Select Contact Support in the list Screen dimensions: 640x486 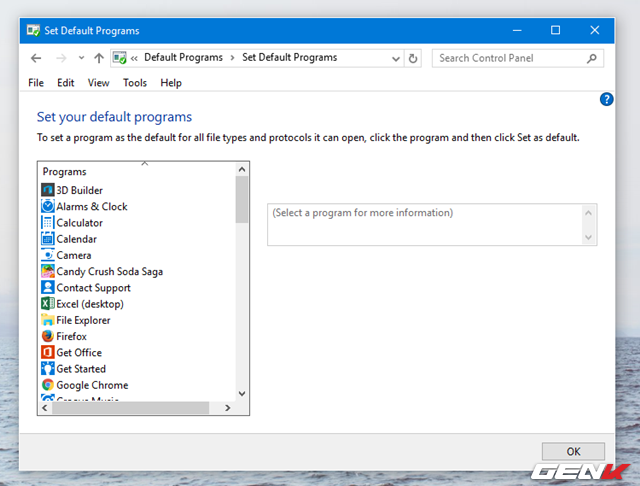pyautogui.click(x=93, y=288)
